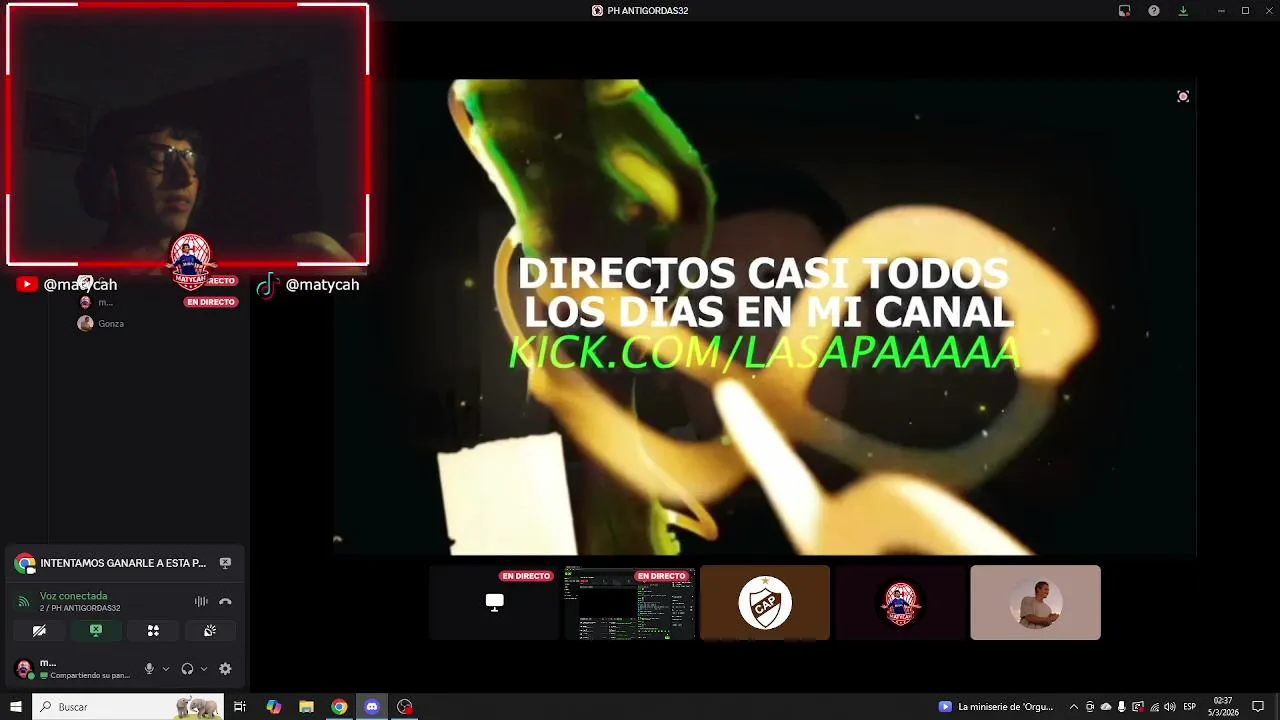Select the MATYCAH logo participant tile
This screenshot has height=720, width=1280.
900,602
